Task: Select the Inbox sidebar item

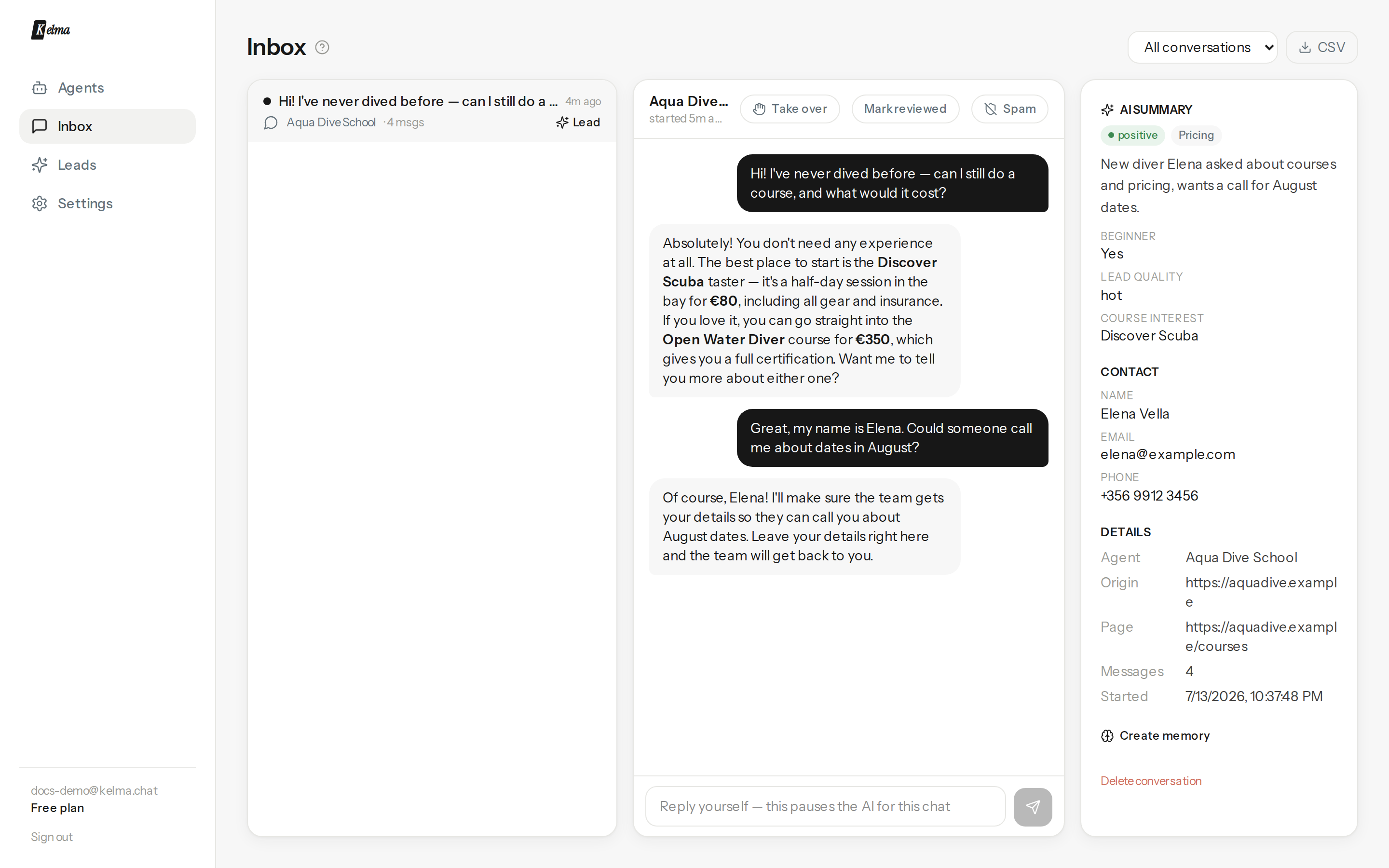Action: click(108, 126)
